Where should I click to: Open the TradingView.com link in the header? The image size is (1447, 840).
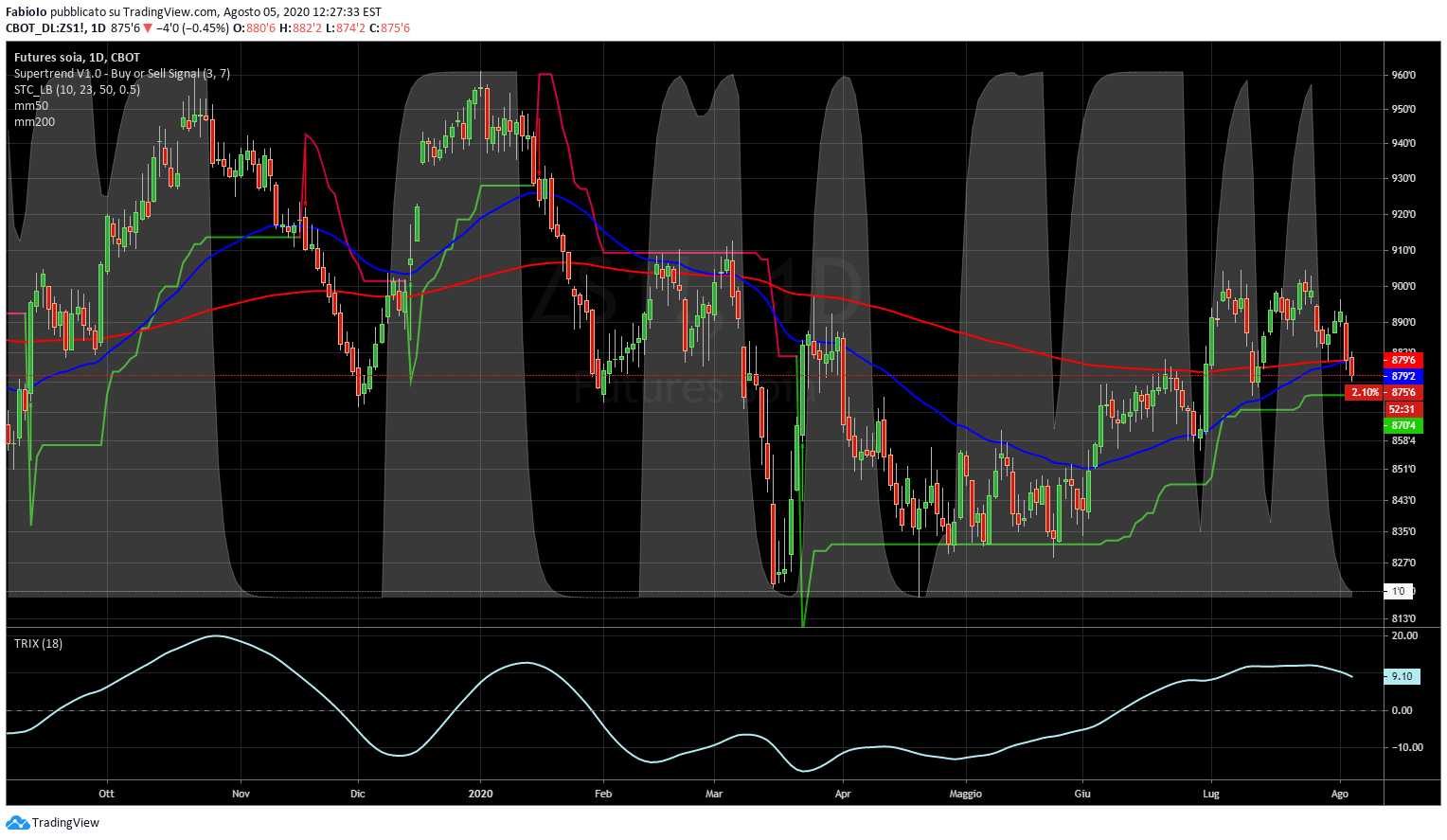(170, 12)
